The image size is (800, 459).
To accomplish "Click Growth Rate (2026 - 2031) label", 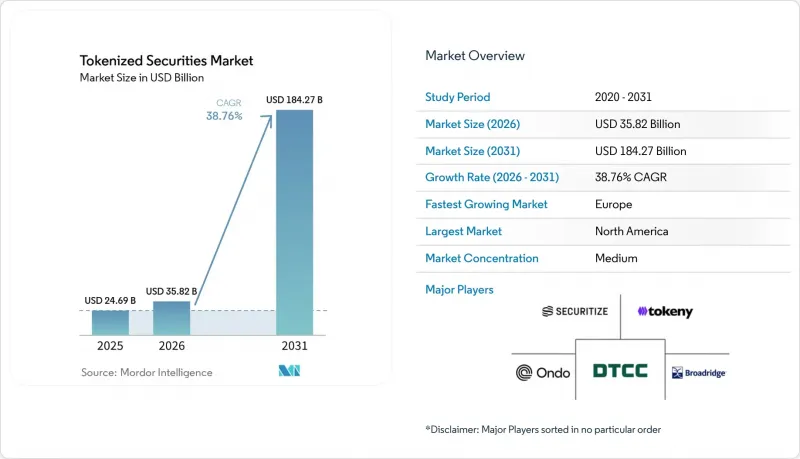I will [x=492, y=177].
